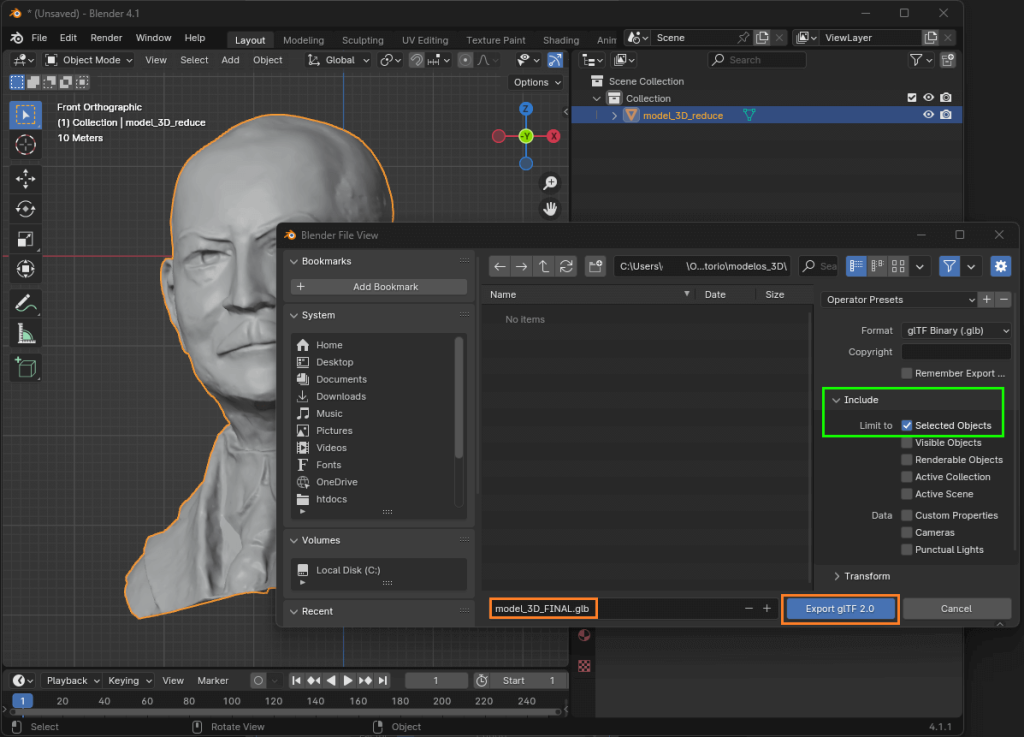Open Operator Presets dropdown
Screen dimensions: 1024x737
899,300
